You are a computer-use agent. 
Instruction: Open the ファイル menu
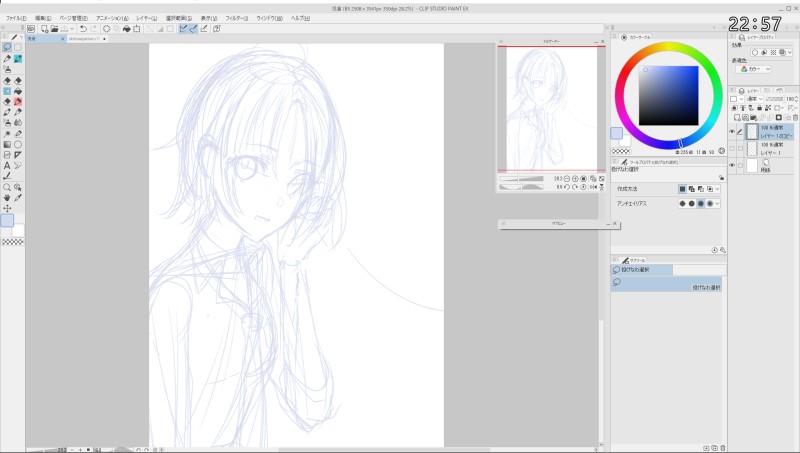(16, 18)
